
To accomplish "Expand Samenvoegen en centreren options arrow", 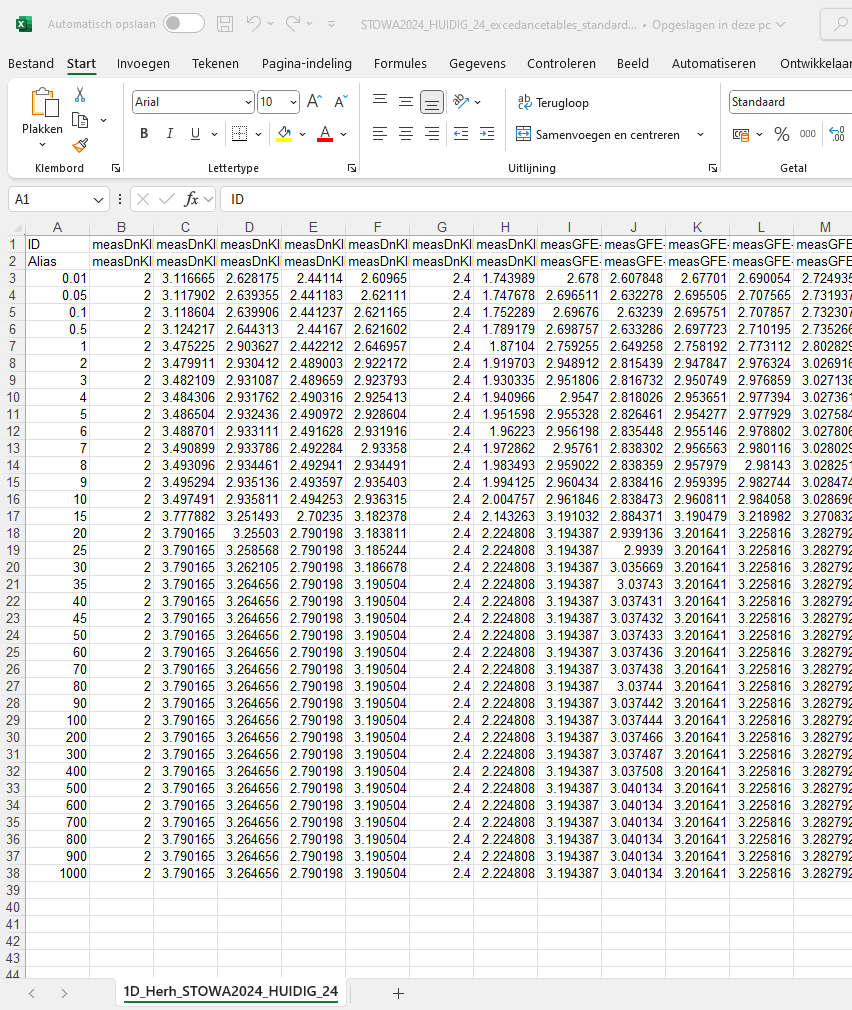I will pos(700,135).
